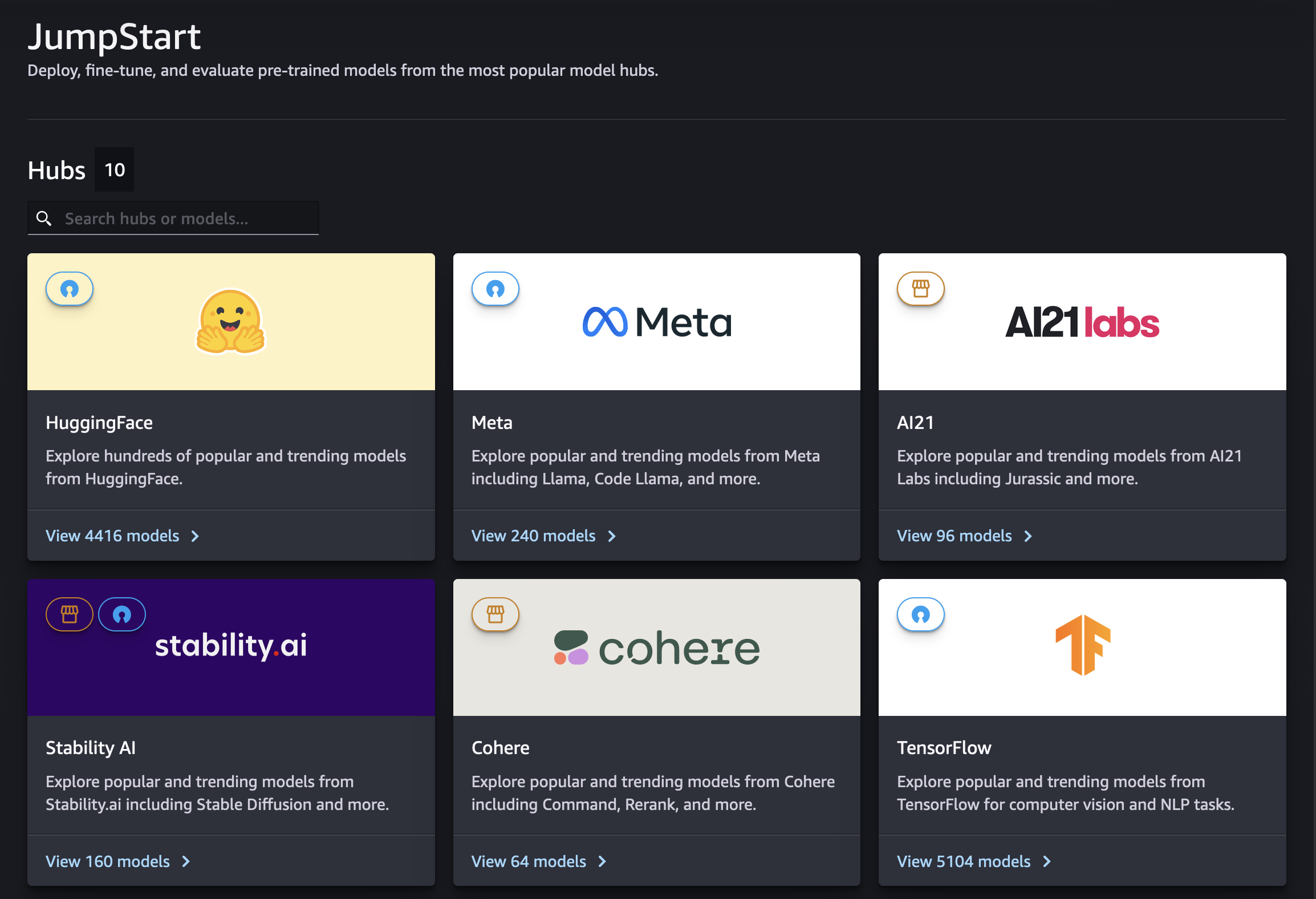Open the Stability AI marketplace icon

[69, 614]
